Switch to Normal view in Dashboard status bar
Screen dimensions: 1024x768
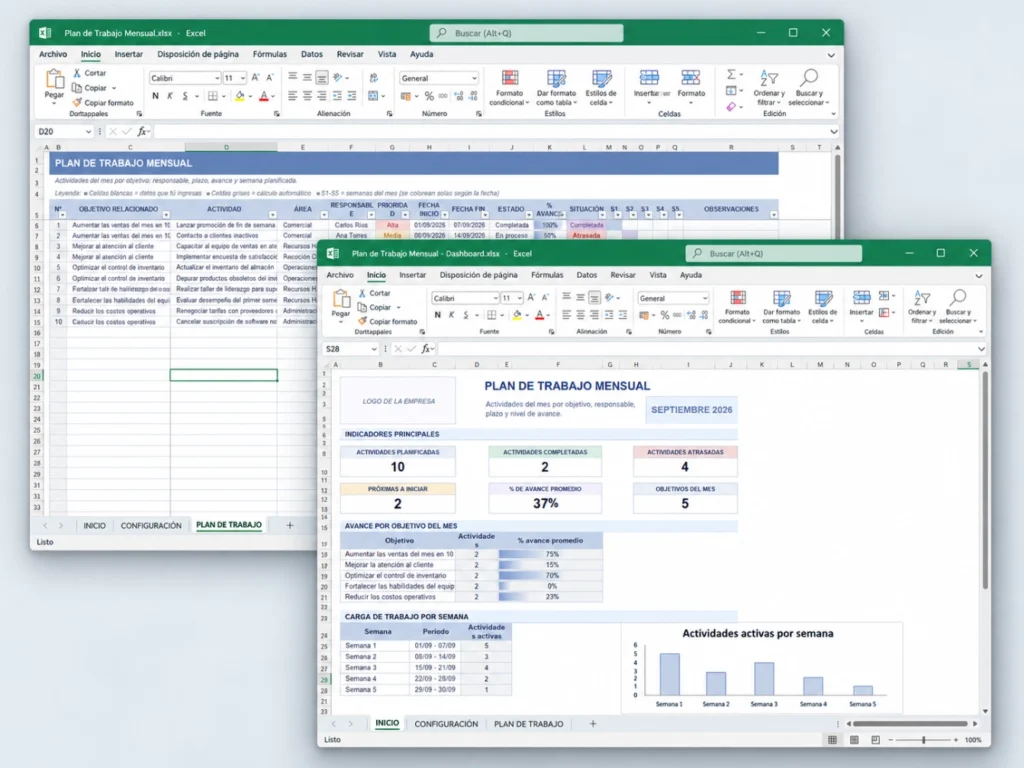click(832, 740)
